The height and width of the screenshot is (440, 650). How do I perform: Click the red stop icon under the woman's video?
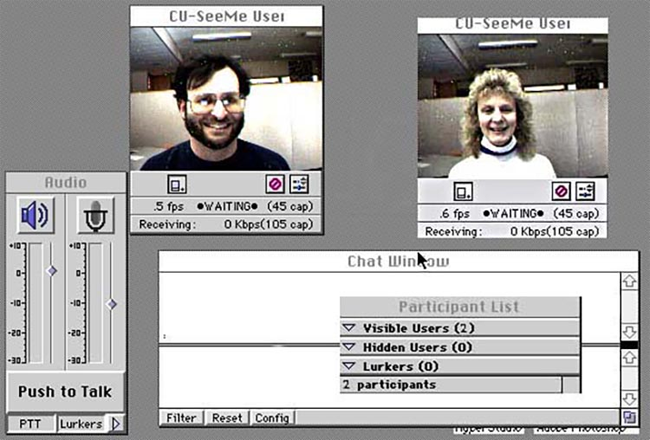point(561,191)
